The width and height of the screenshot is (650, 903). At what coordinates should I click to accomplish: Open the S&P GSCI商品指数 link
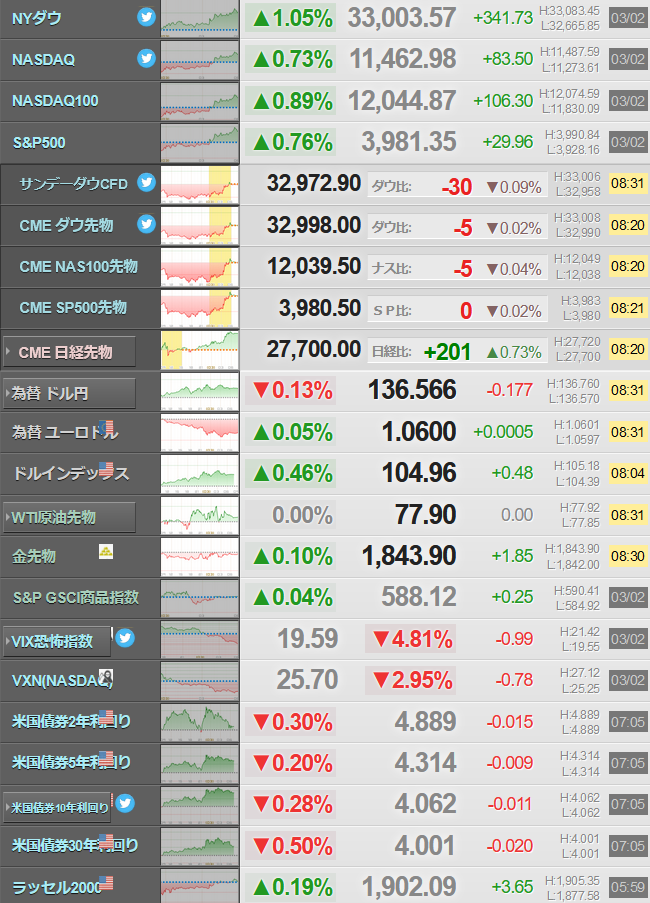pyautogui.click(x=76, y=598)
